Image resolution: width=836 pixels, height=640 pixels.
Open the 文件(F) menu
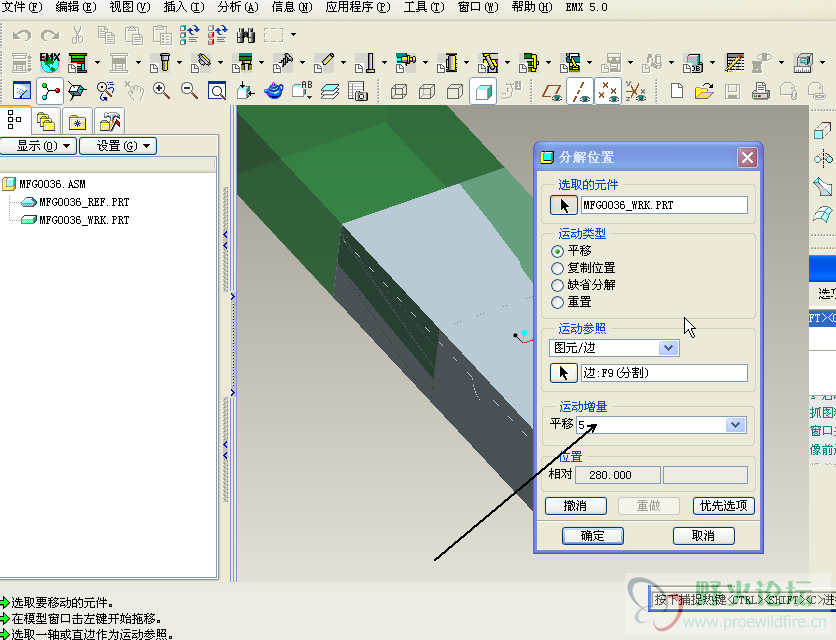(x=22, y=7)
